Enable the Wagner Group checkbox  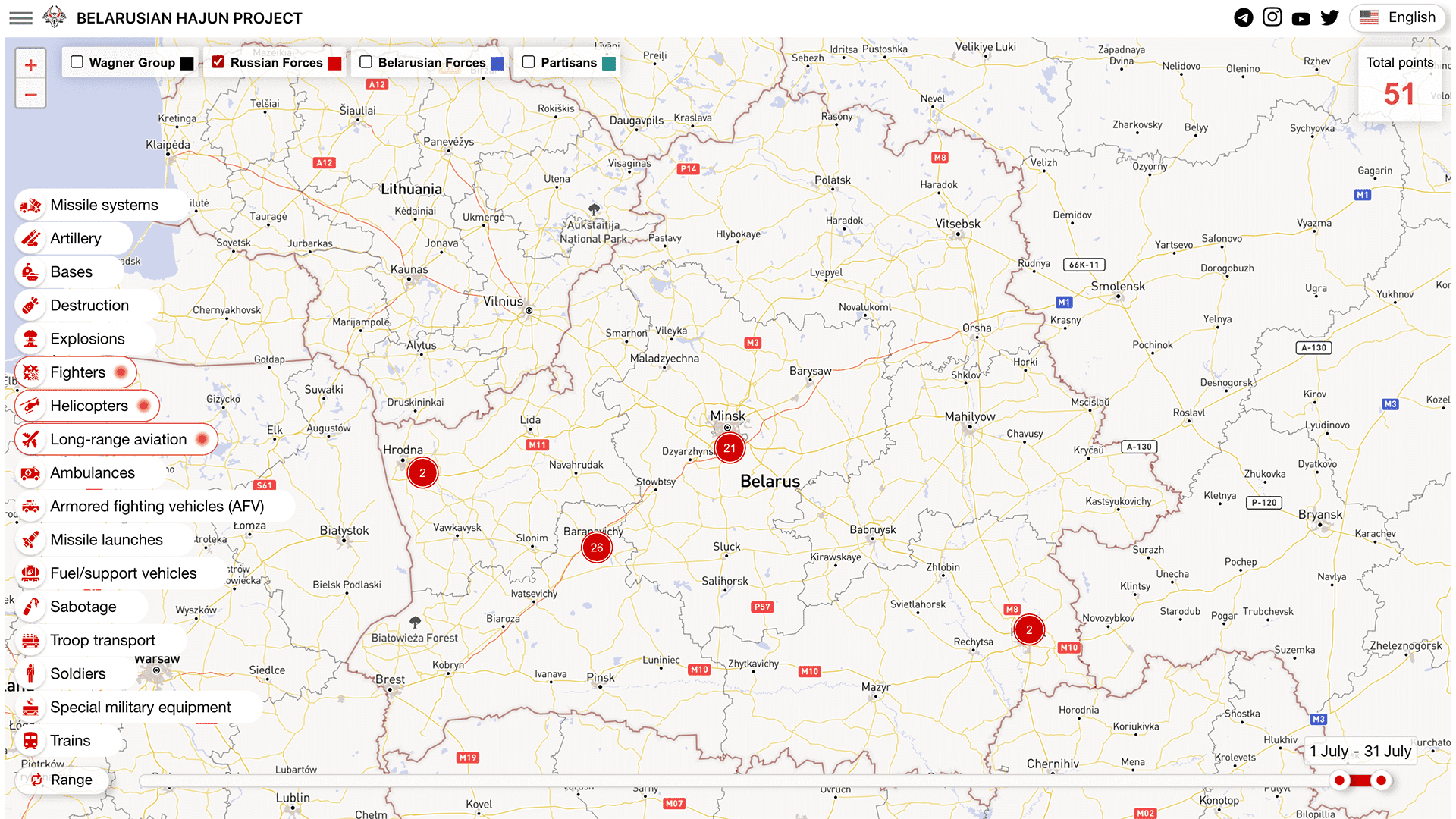click(x=77, y=62)
